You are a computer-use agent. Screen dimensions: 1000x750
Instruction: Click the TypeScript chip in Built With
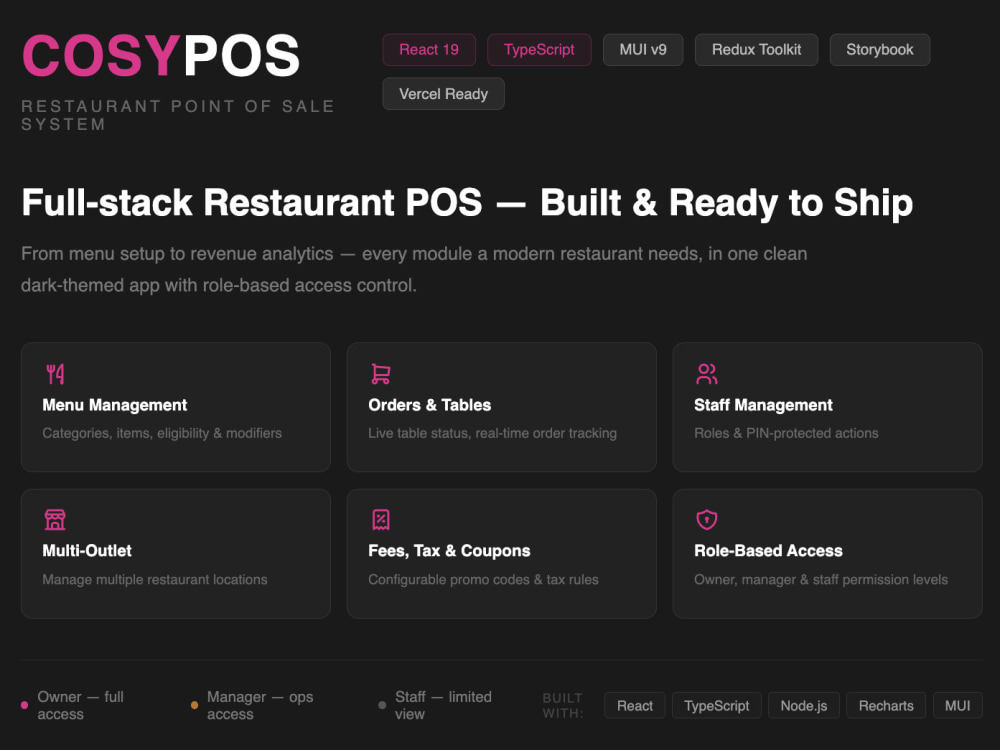coord(717,705)
